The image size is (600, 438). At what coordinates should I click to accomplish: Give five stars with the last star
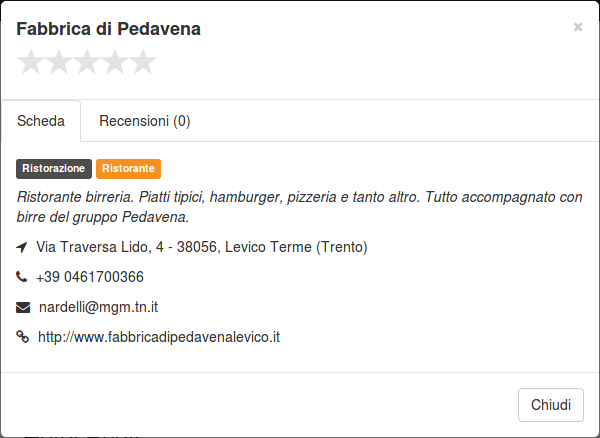(143, 62)
